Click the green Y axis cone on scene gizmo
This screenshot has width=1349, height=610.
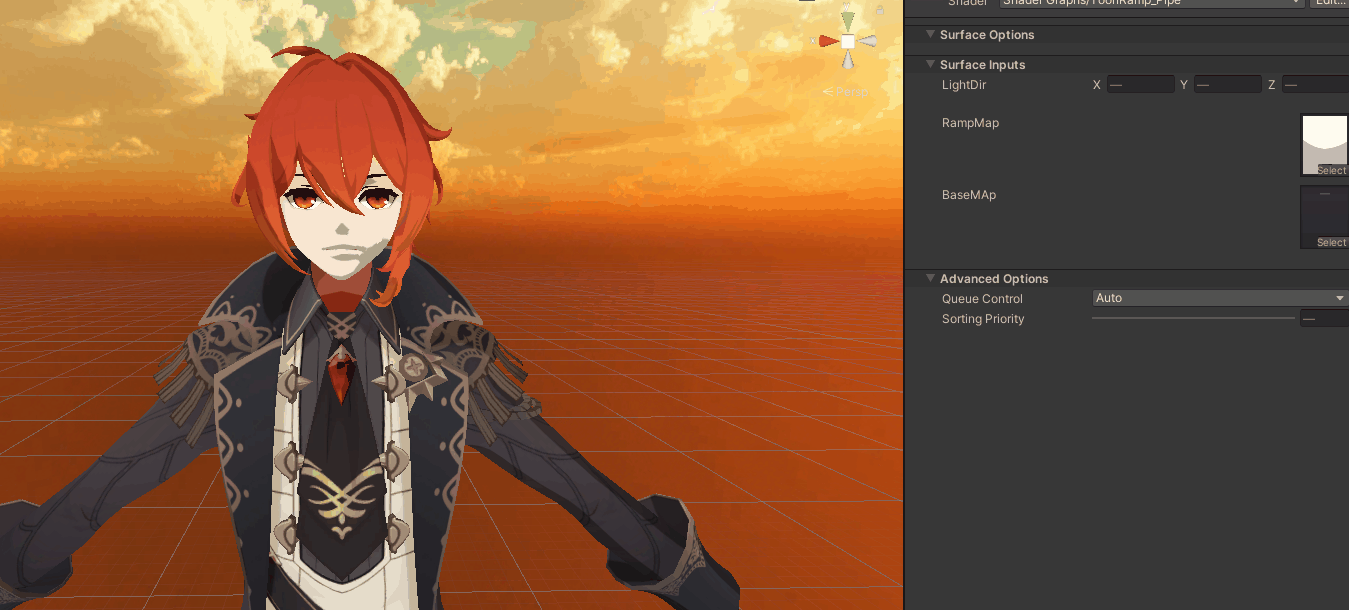click(x=848, y=19)
